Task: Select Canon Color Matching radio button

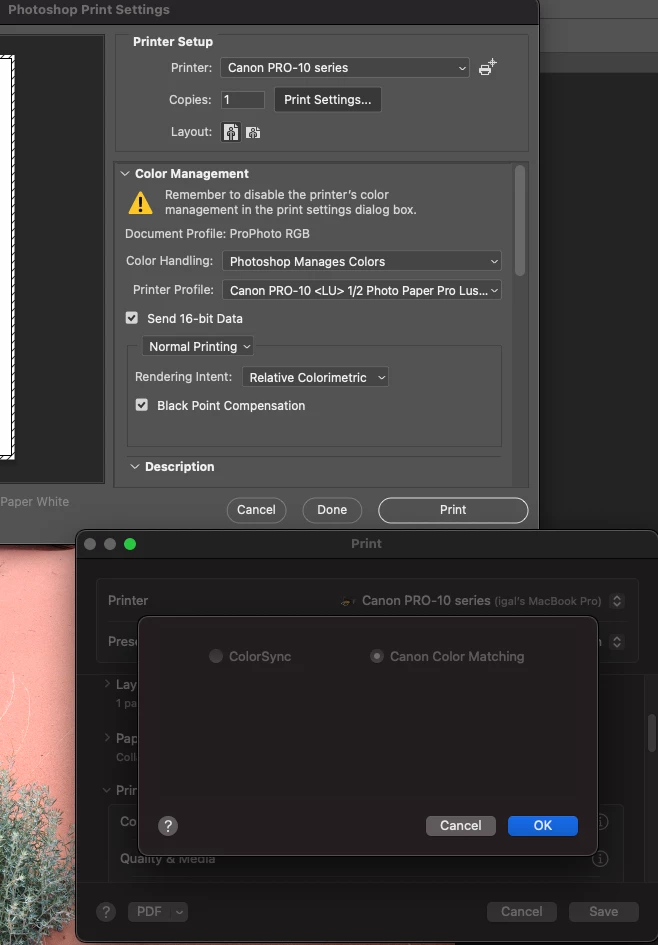Action: 377,656
